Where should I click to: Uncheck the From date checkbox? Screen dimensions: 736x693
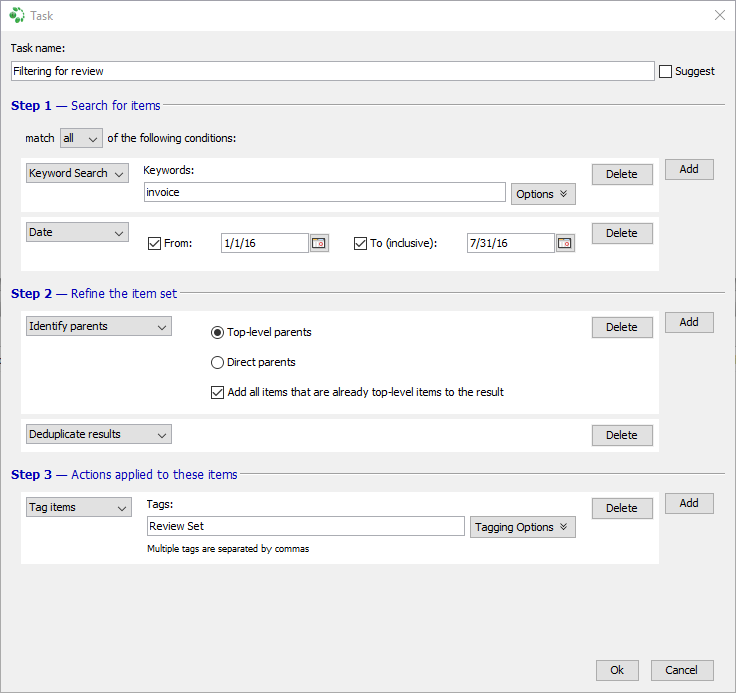(154, 243)
